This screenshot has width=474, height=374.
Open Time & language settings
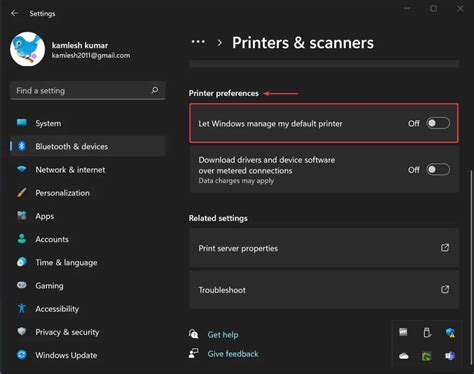(88, 262)
